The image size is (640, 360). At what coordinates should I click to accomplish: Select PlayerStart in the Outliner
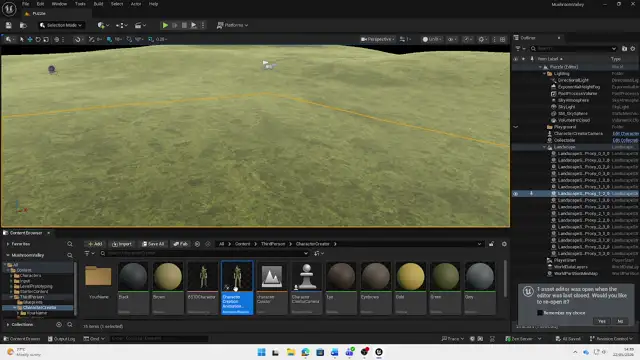pyautogui.click(x=565, y=260)
